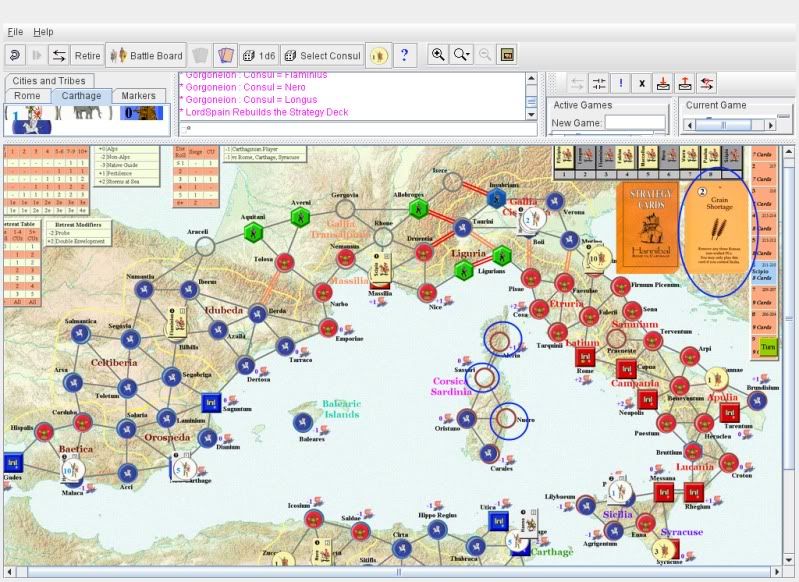The width and height of the screenshot is (799, 582).
Task: Switch to the Rome tab
Action: point(28,95)
